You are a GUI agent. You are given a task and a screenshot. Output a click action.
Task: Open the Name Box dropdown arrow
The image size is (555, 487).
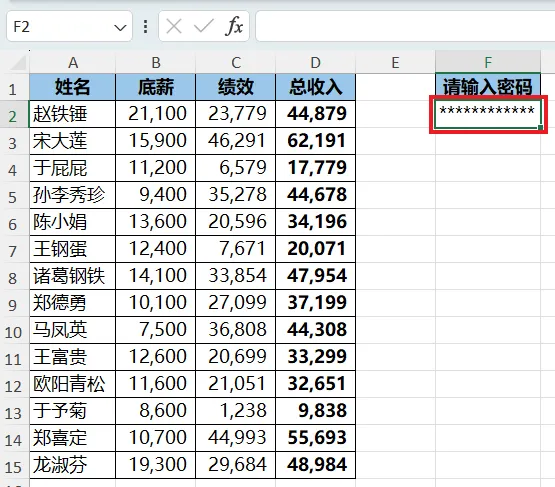click(x=120, y=27)
